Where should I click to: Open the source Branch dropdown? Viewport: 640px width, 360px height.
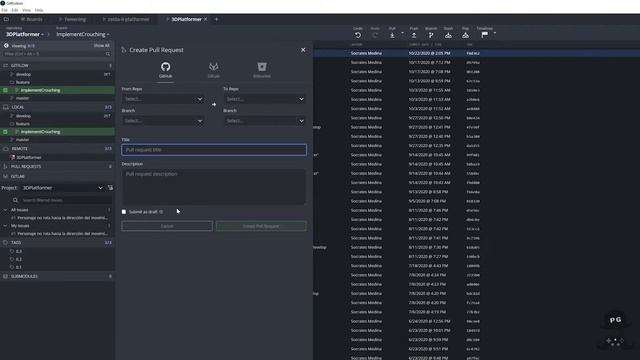(163, 121)
